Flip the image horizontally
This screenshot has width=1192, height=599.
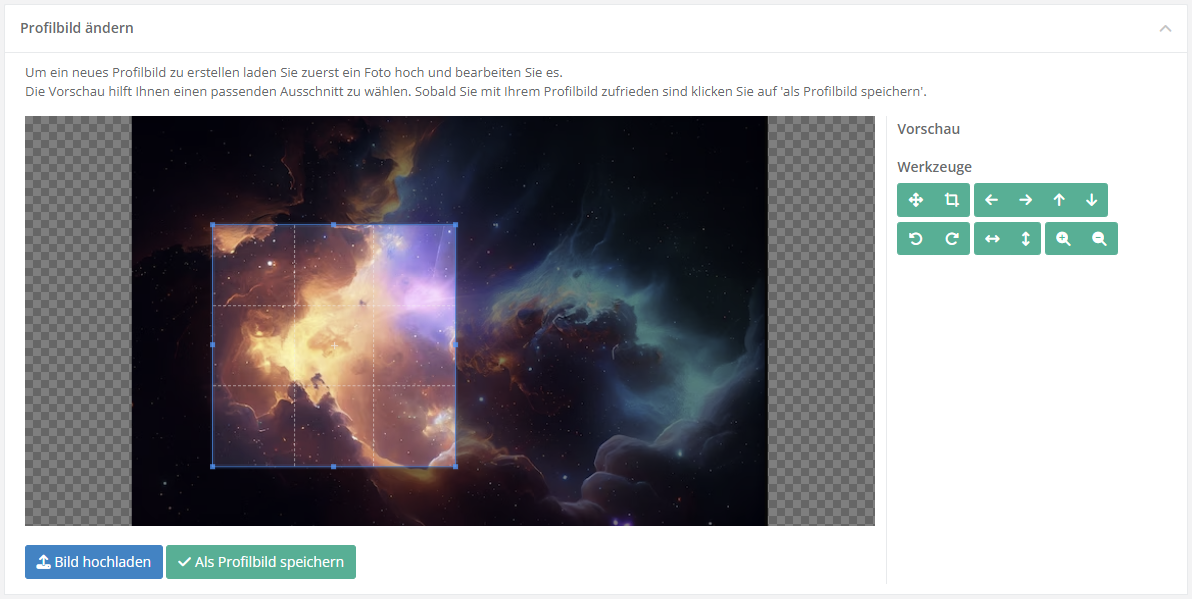click(x=991, y=239)
